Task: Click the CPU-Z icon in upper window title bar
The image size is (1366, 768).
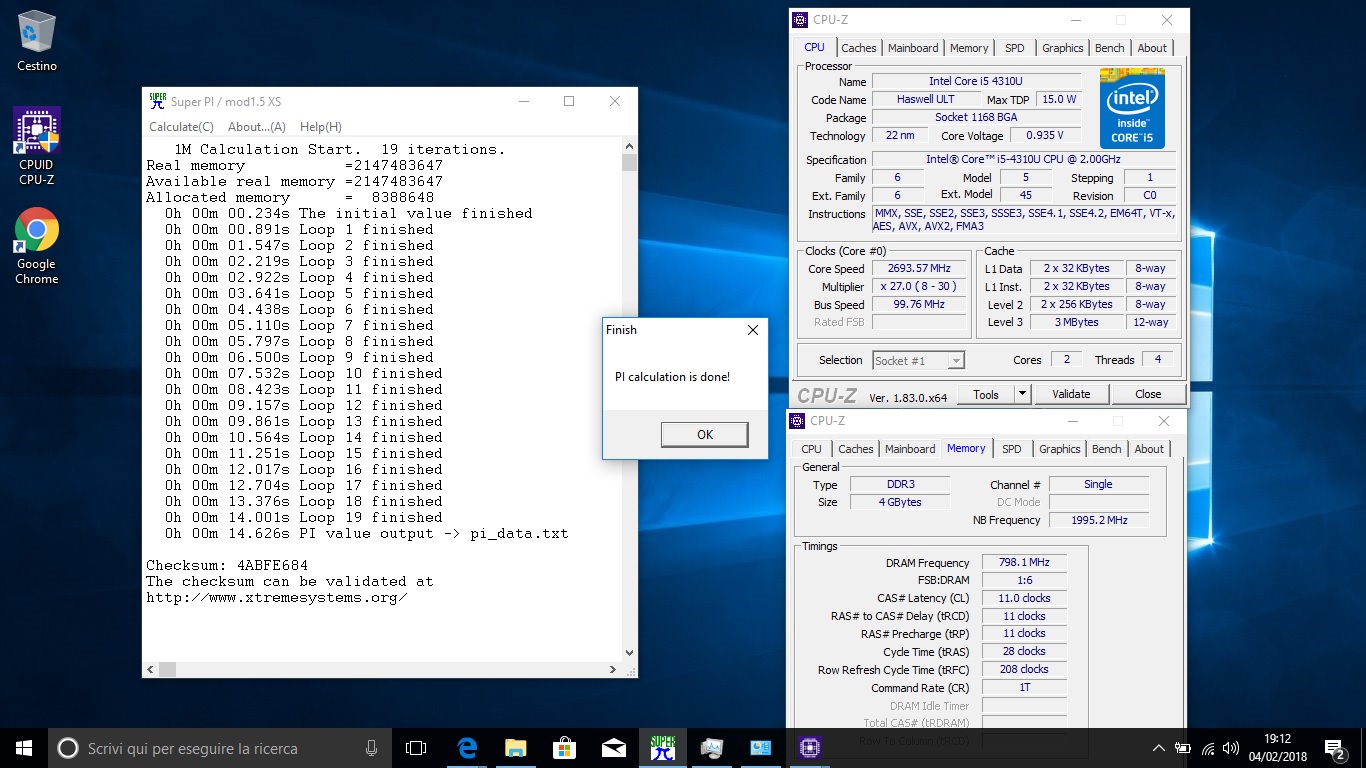Action: point(800,20)
